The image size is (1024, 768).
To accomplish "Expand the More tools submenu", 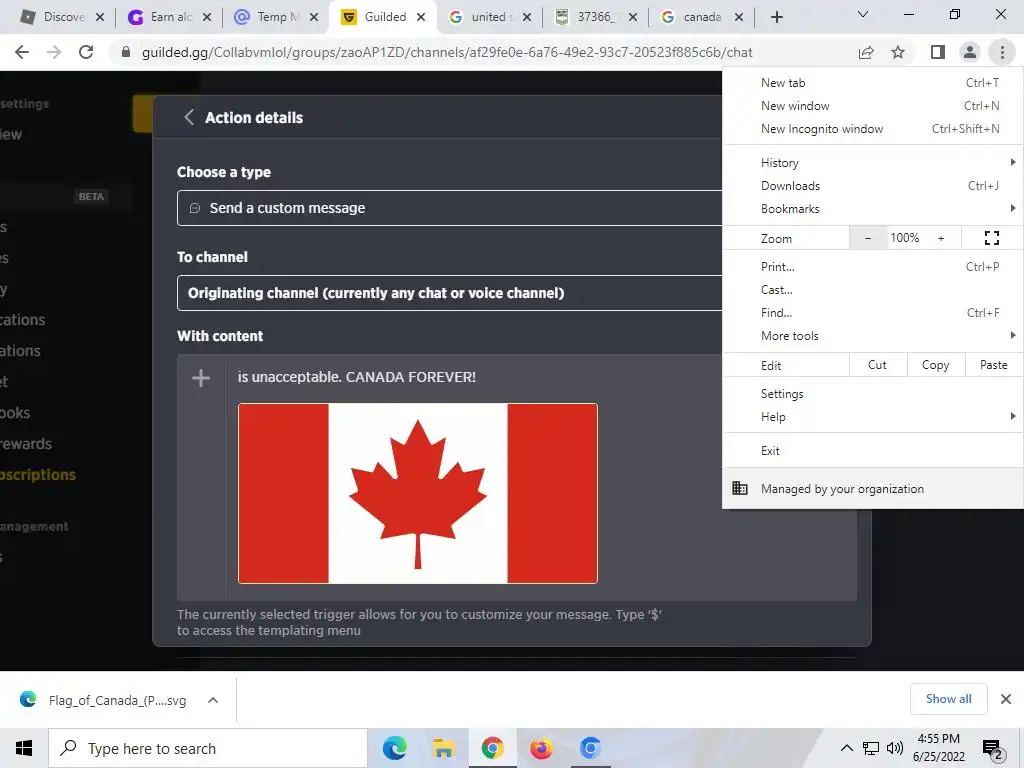I will [x=872, y=336].
